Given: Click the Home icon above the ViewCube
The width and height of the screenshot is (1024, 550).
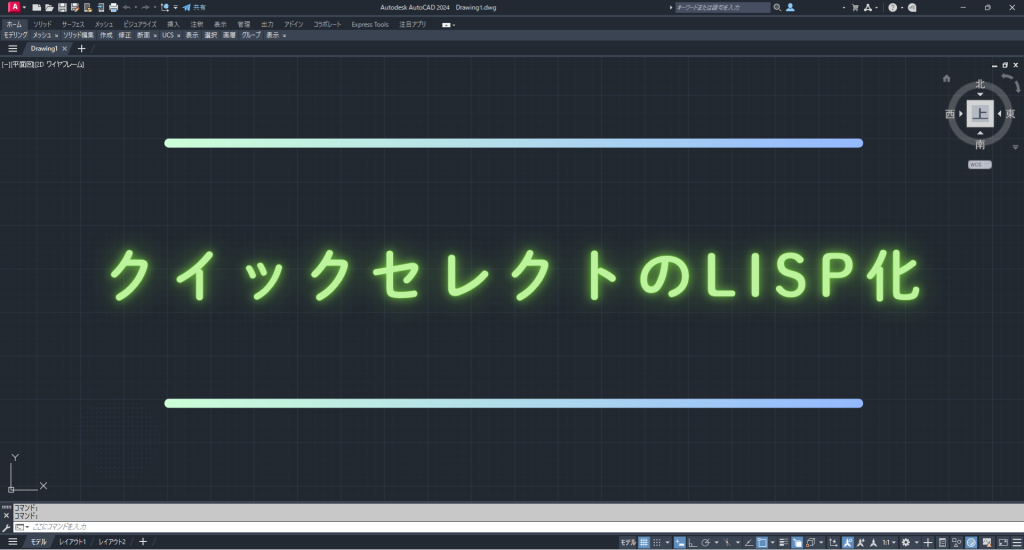Looking at the screenshot, I should (x=946, y=77).
